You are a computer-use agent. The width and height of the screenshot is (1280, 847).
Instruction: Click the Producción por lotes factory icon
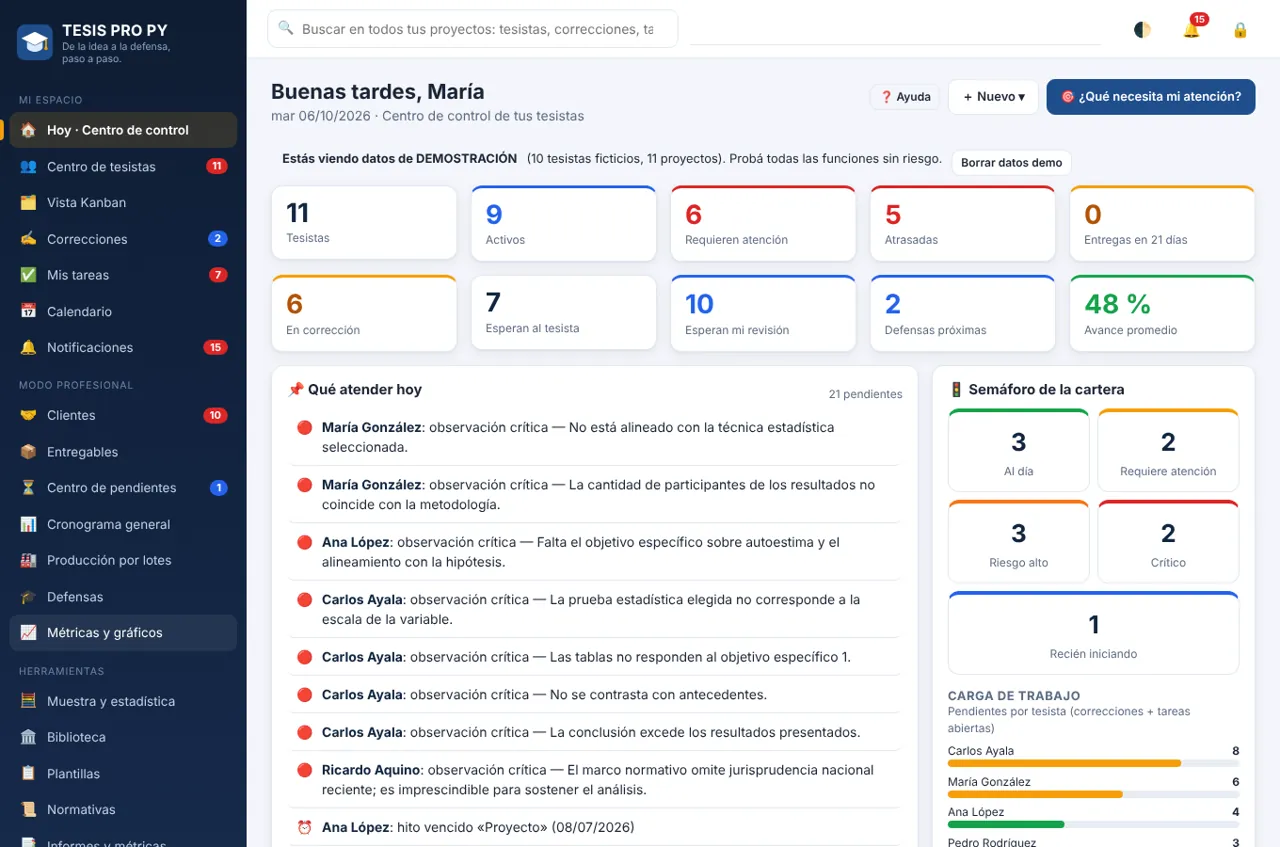coord(28,561)
